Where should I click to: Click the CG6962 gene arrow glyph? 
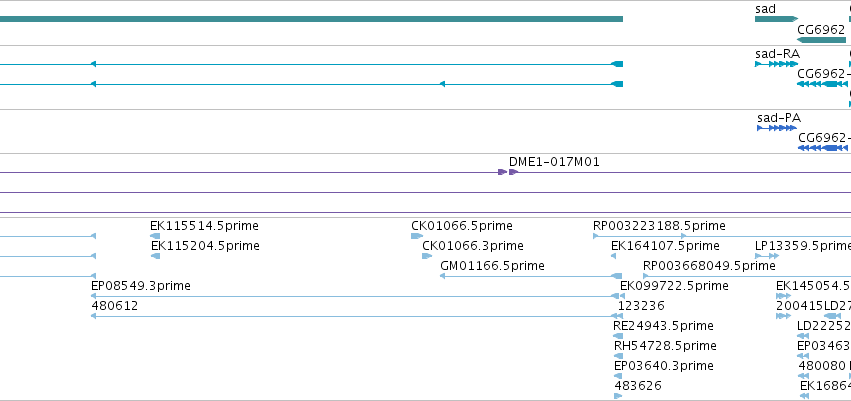click(821, 40)
